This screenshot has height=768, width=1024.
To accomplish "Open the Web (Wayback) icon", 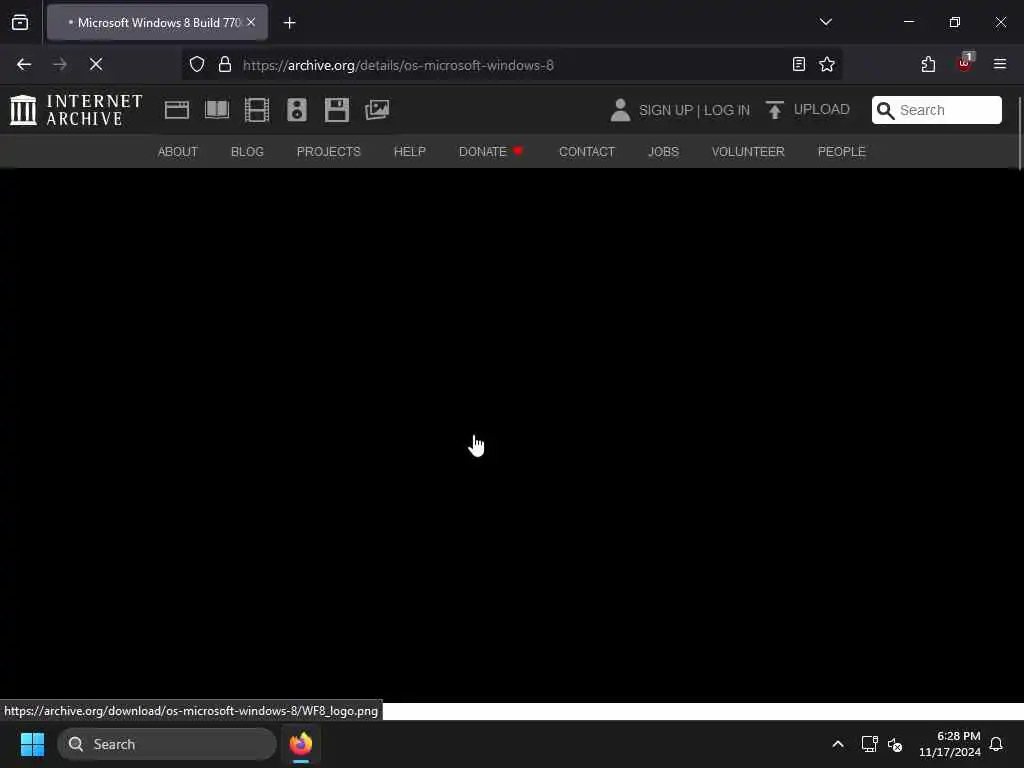I will click(176, 110).
